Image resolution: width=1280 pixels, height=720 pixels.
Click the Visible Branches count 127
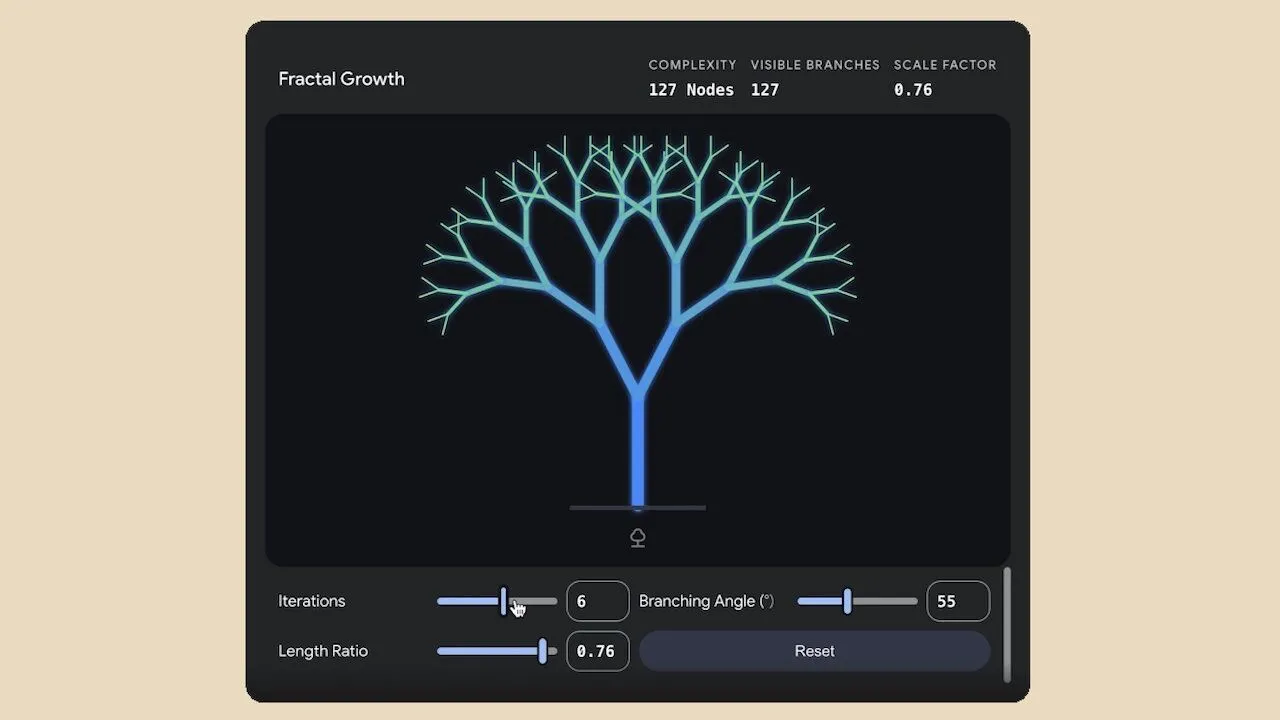[765, 90]
